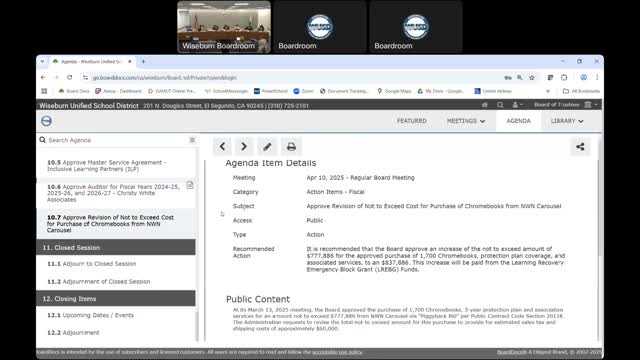Bookmark page with star icon
The height and width of the screenshot is (360, 640).
click(x=532, y=78)
